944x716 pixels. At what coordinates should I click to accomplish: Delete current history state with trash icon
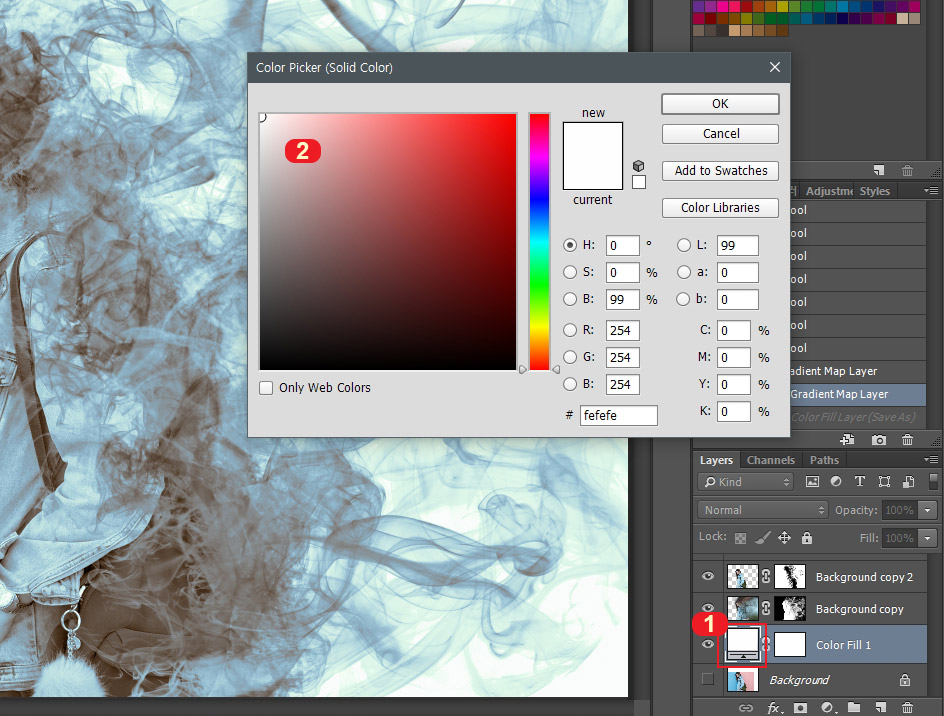908,440
